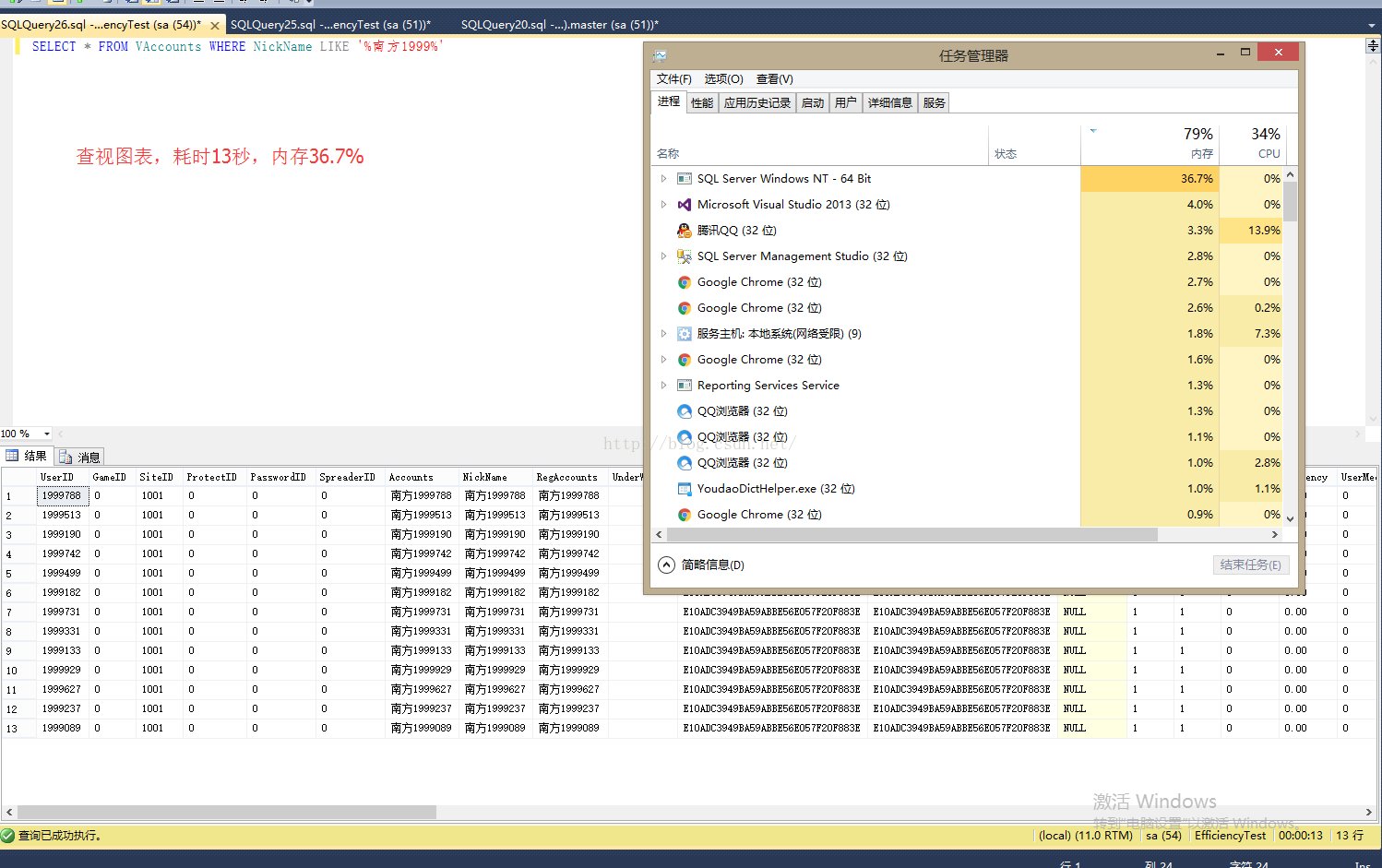This screenshot has height=868, width=1382.
Task: Open the document tabs overflow dropdown arrow
Action: coord(1371,26)
